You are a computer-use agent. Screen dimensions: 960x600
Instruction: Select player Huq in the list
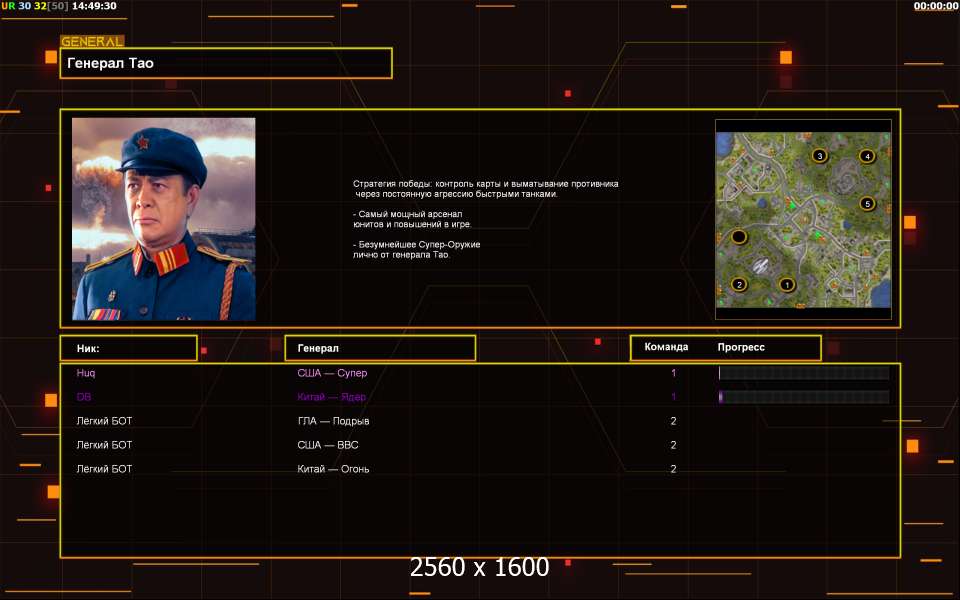pos(86,373)
